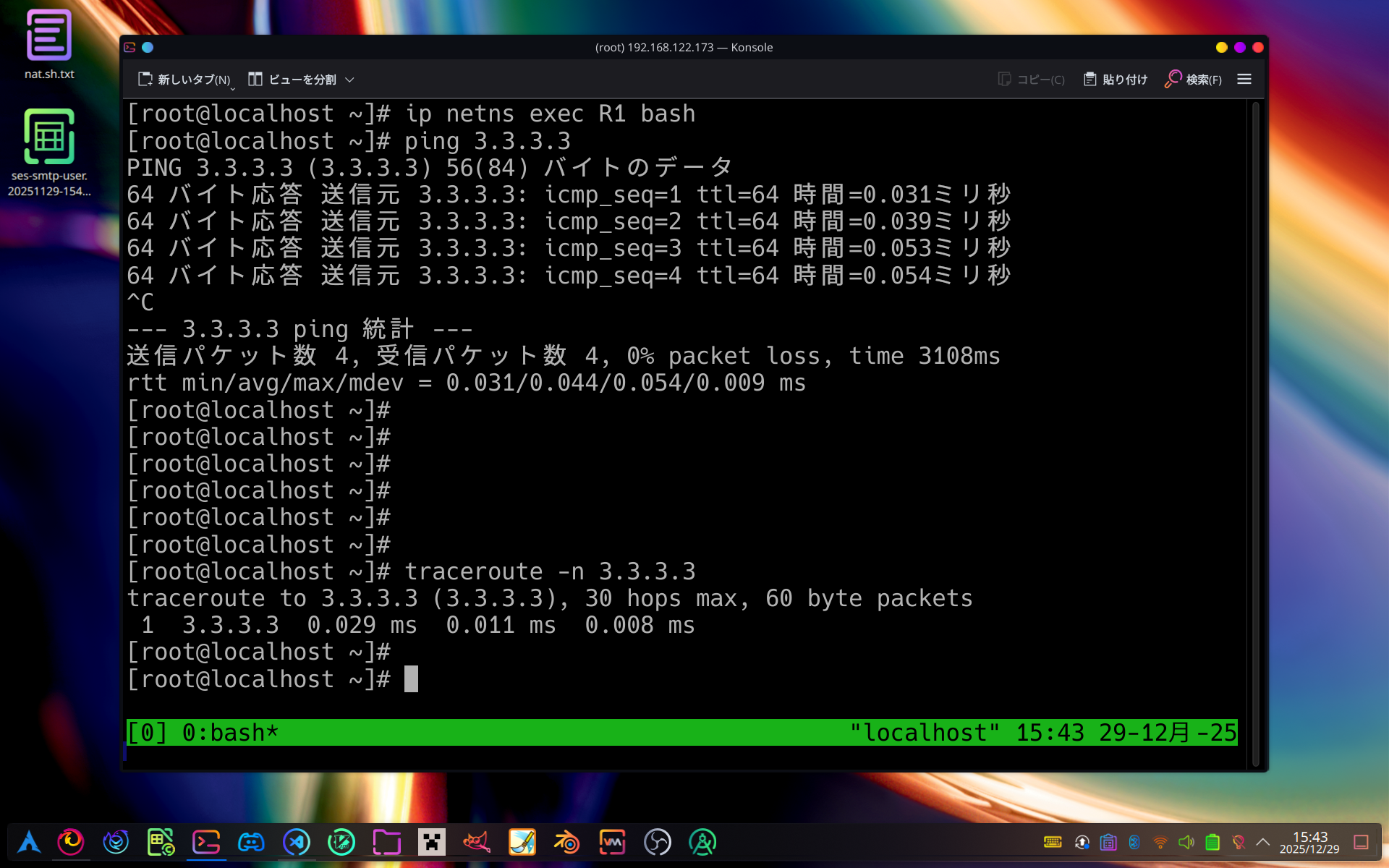Toggle Bluetooth from the tray icon

pyautogui.click(x=1134, y=842)
